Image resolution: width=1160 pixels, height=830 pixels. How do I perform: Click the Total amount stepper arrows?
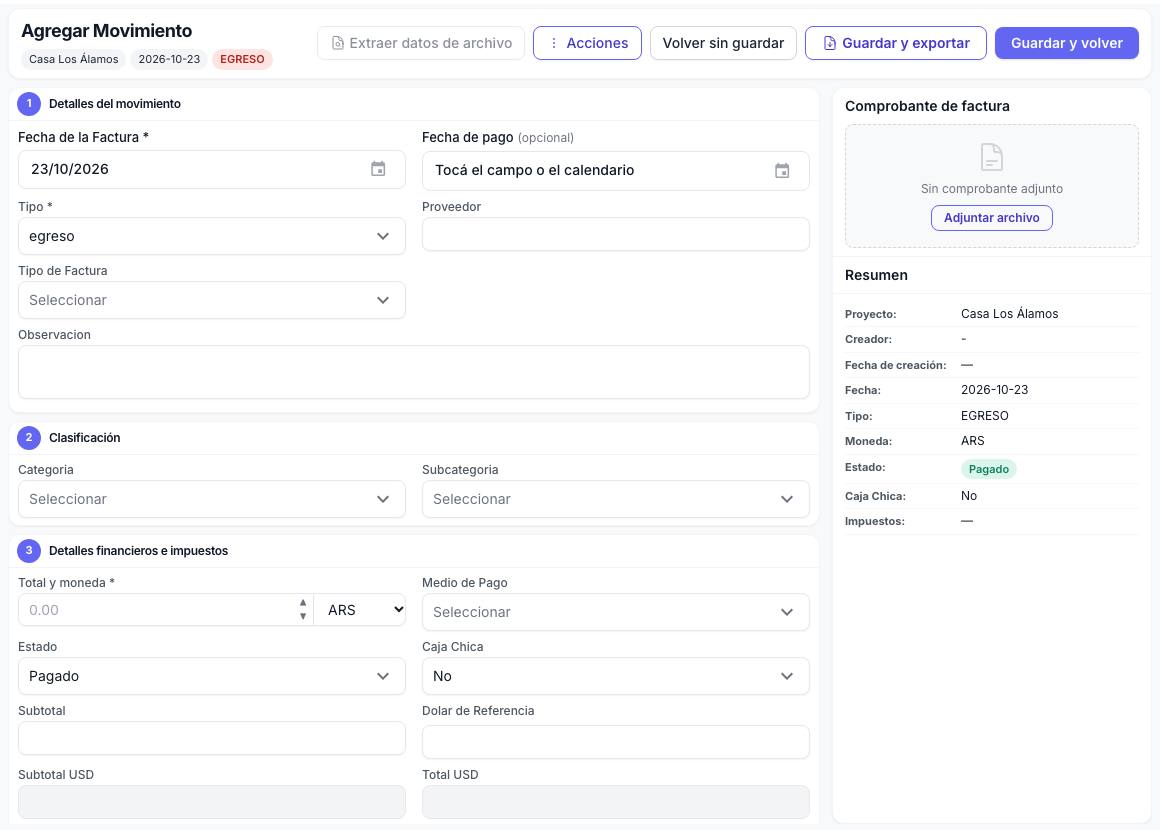tap(303, 610)
